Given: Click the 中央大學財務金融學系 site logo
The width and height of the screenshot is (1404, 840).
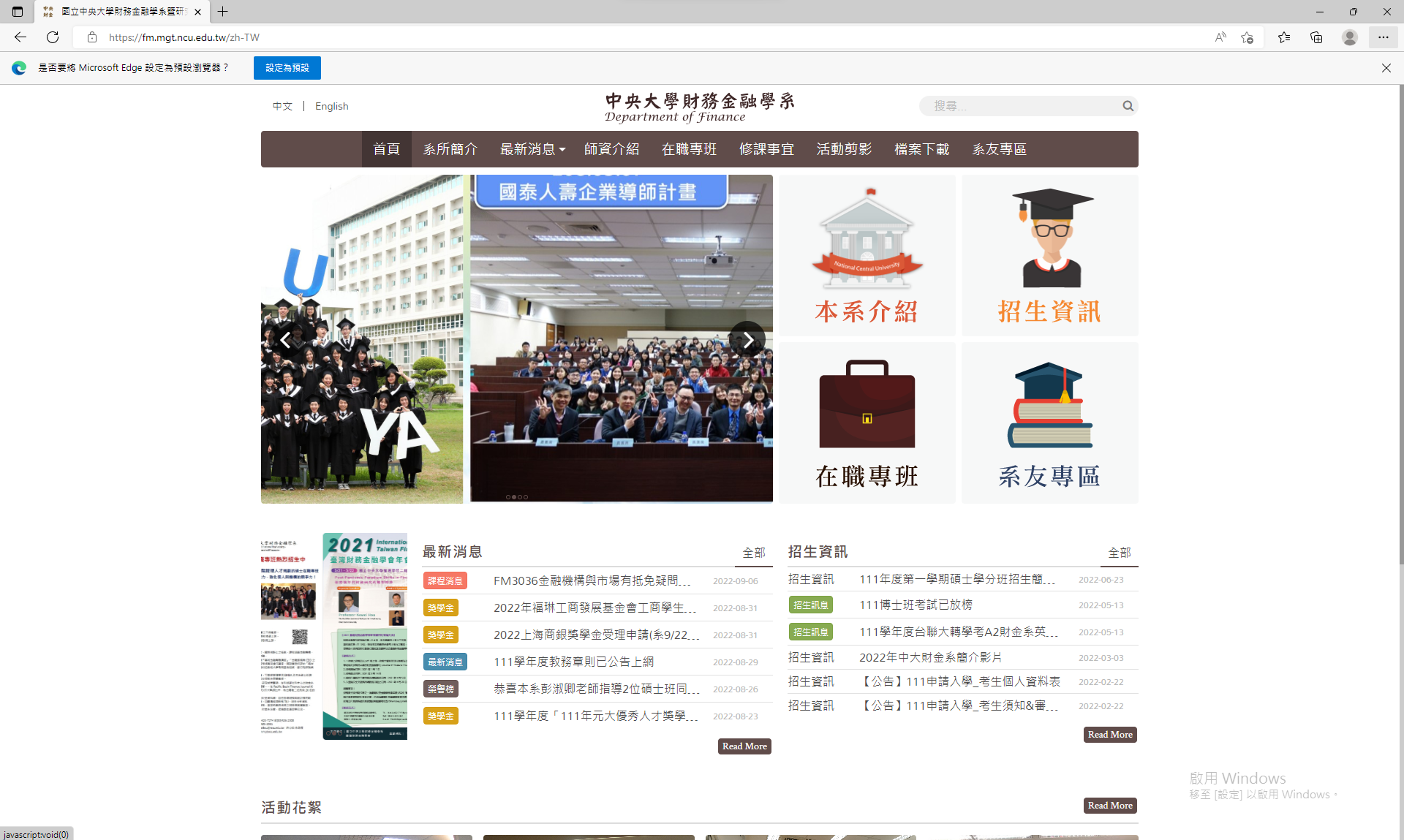Looking at the screenshot, I should pos(700,107).
